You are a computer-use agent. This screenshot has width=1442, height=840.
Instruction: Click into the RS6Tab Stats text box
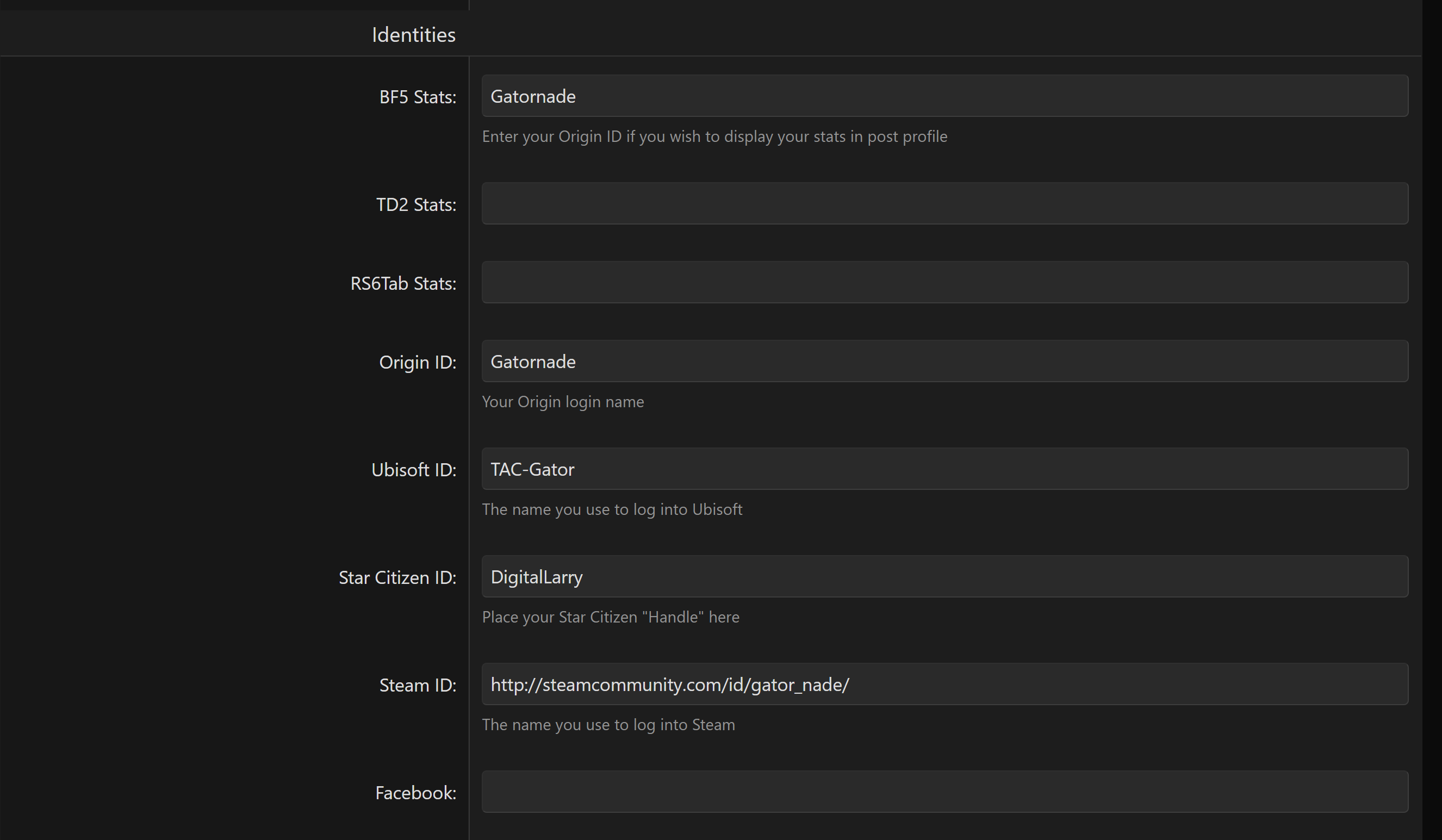coord(944,283)
